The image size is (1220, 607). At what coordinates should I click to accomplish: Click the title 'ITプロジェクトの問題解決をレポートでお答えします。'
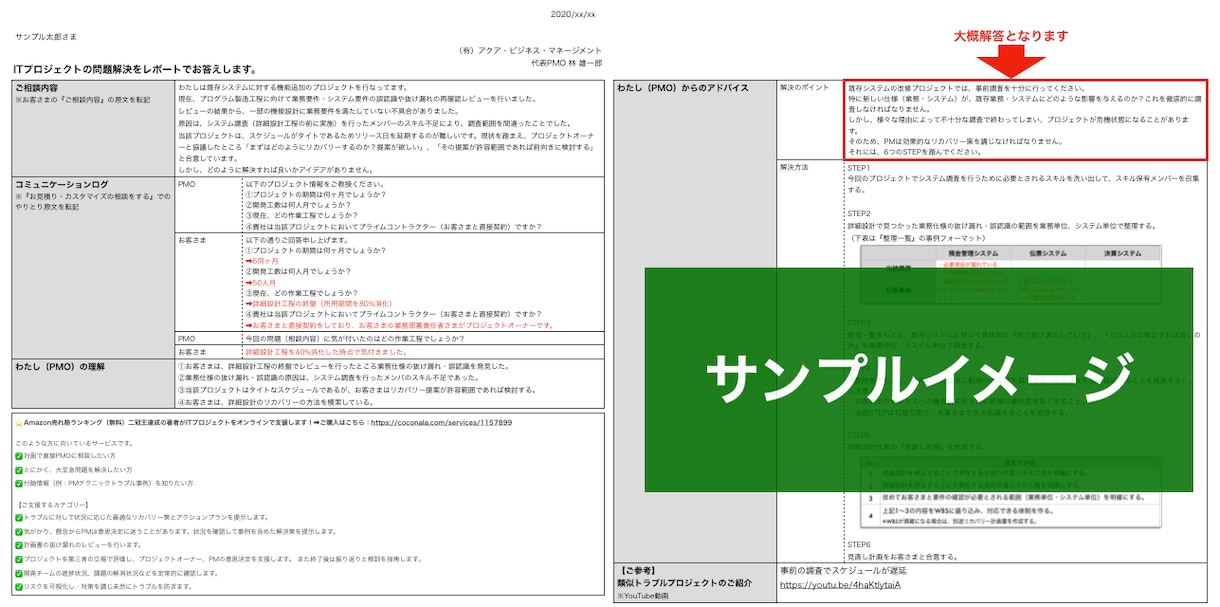134,69
